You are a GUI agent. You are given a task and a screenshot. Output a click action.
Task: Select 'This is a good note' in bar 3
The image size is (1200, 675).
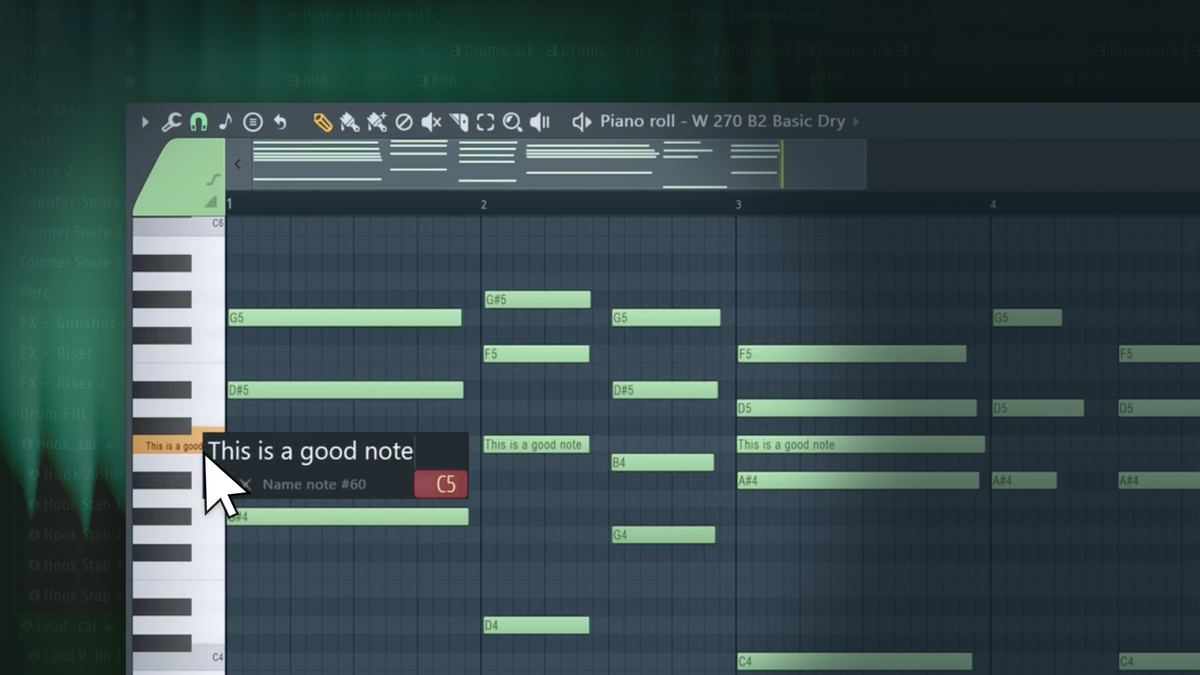pos(861,444)
